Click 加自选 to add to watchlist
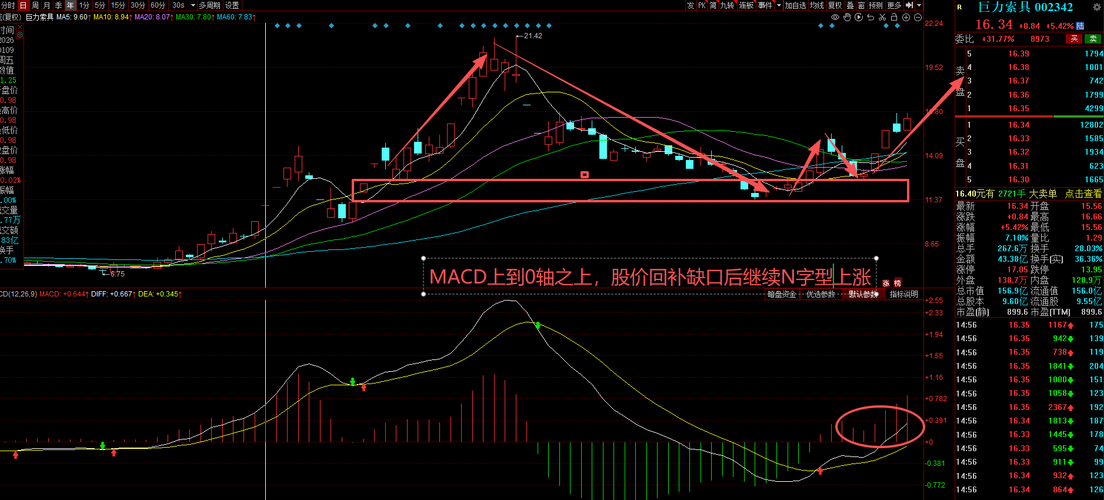1104x500 pixels. 796,6
